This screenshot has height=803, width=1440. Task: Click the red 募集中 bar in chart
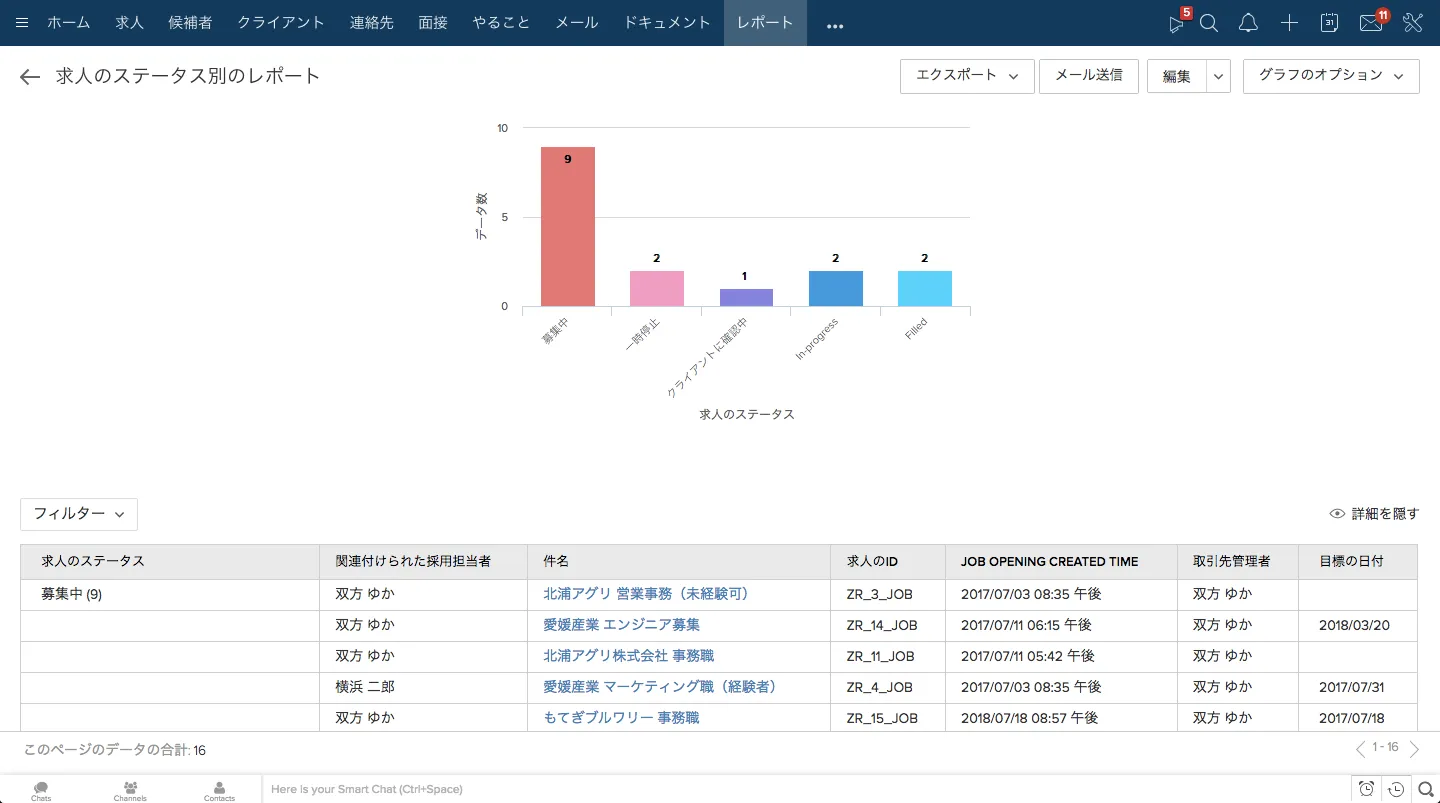click(567, 230)
